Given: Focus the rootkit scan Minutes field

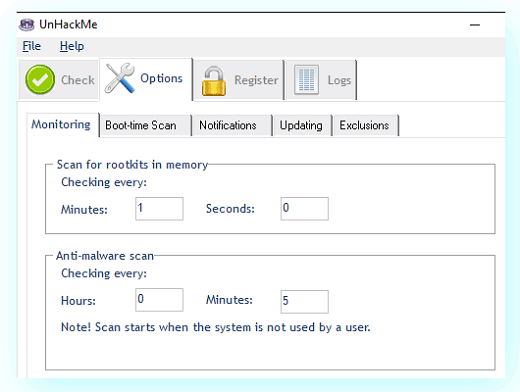Looking at the screenshot, I should tap(159, 209).
